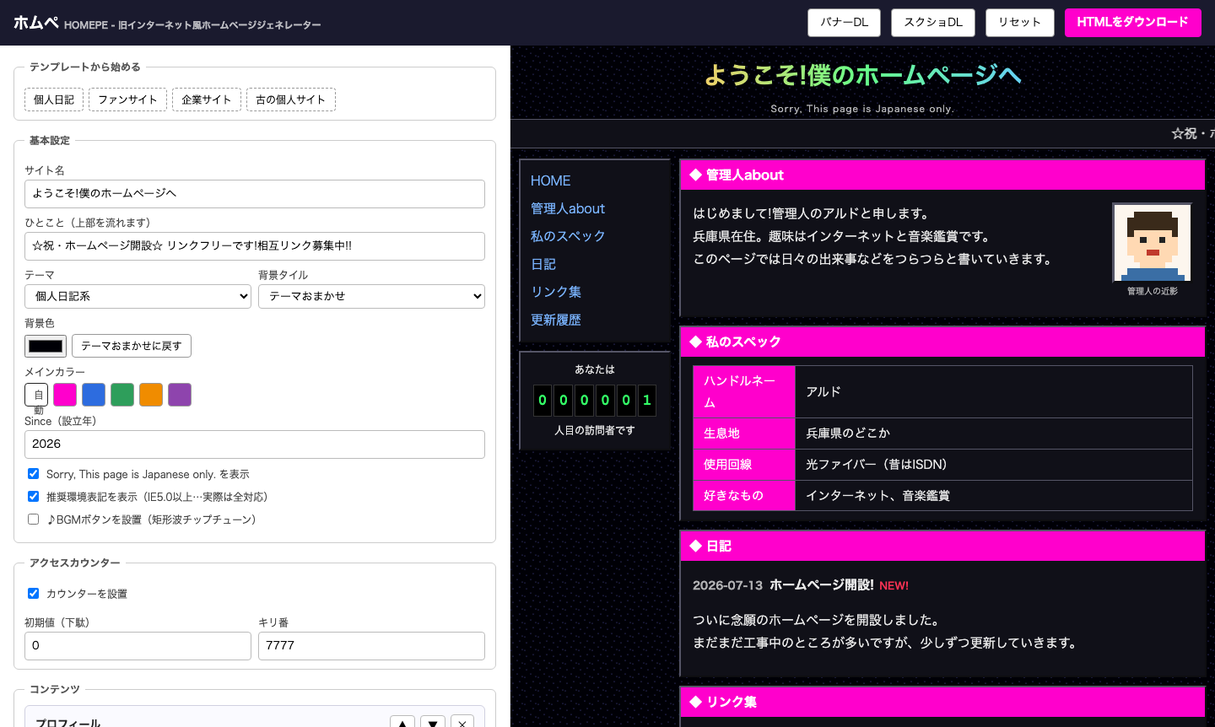Open the テーマ dropdown

pos(138,296)
